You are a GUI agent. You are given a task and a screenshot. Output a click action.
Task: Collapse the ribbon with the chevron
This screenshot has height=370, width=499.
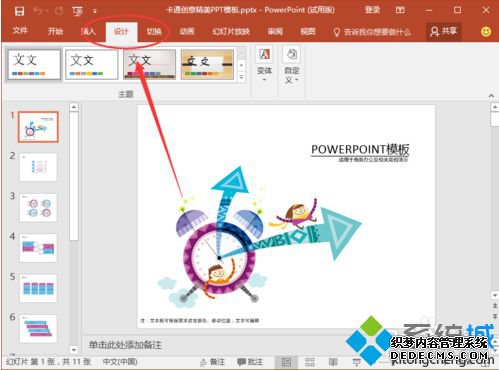pos(491,96)
